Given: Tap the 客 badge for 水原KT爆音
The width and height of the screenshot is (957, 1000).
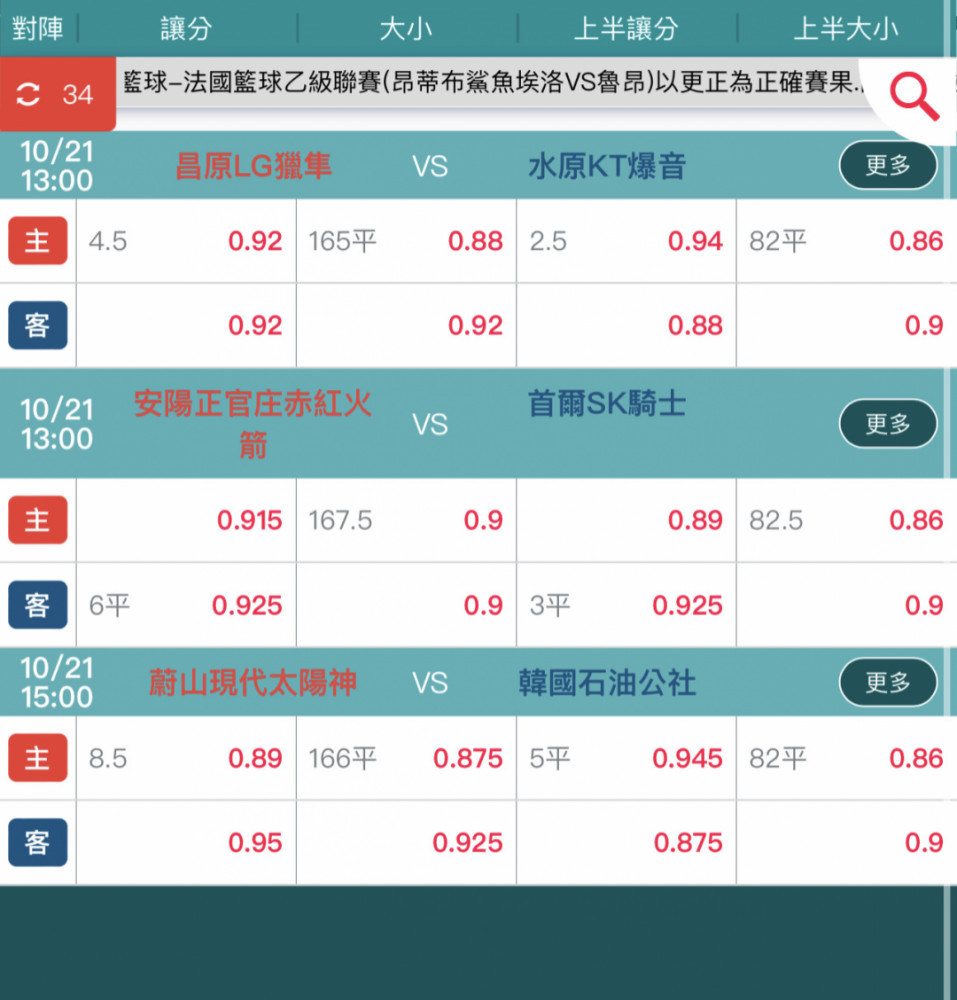Looking at the screenshot, I should coord(38,325).
